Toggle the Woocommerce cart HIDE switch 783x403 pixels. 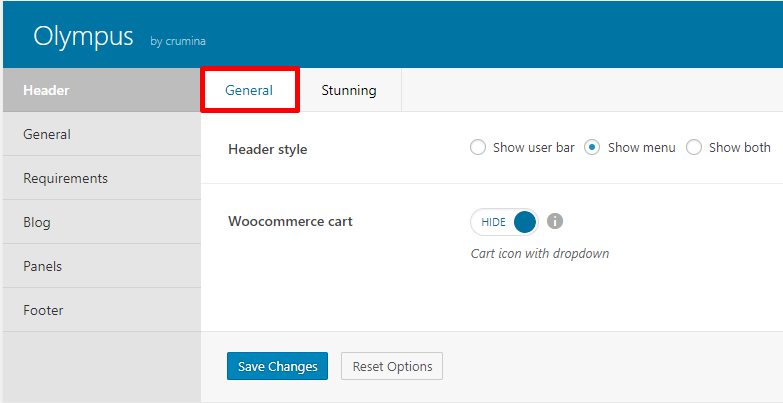point(504,222)
